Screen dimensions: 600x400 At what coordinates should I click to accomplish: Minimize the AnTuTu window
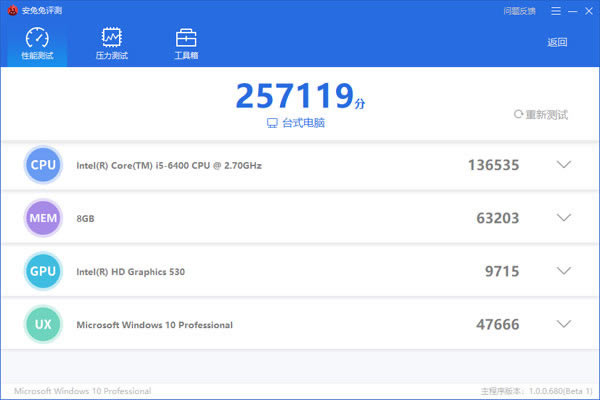[572, 11]
